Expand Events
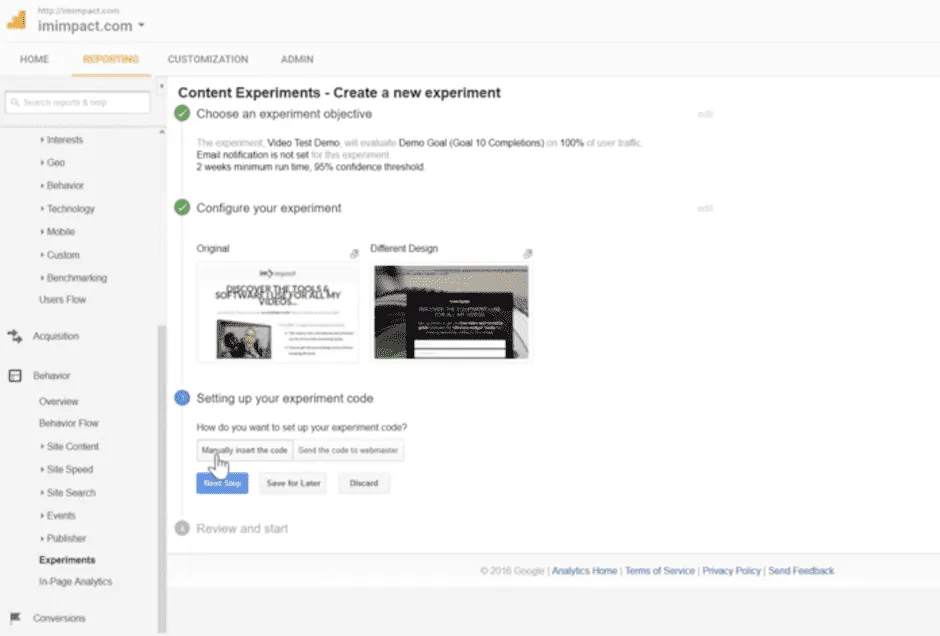 (58, 516)
